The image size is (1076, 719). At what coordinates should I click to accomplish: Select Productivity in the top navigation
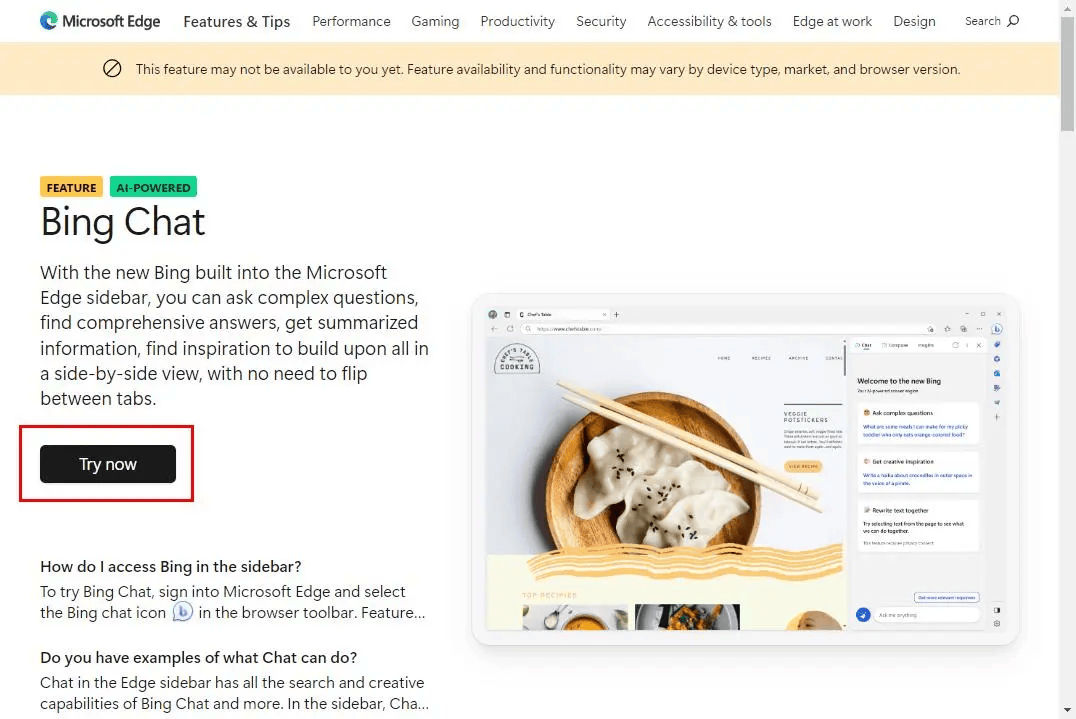[x=517, y=21]
